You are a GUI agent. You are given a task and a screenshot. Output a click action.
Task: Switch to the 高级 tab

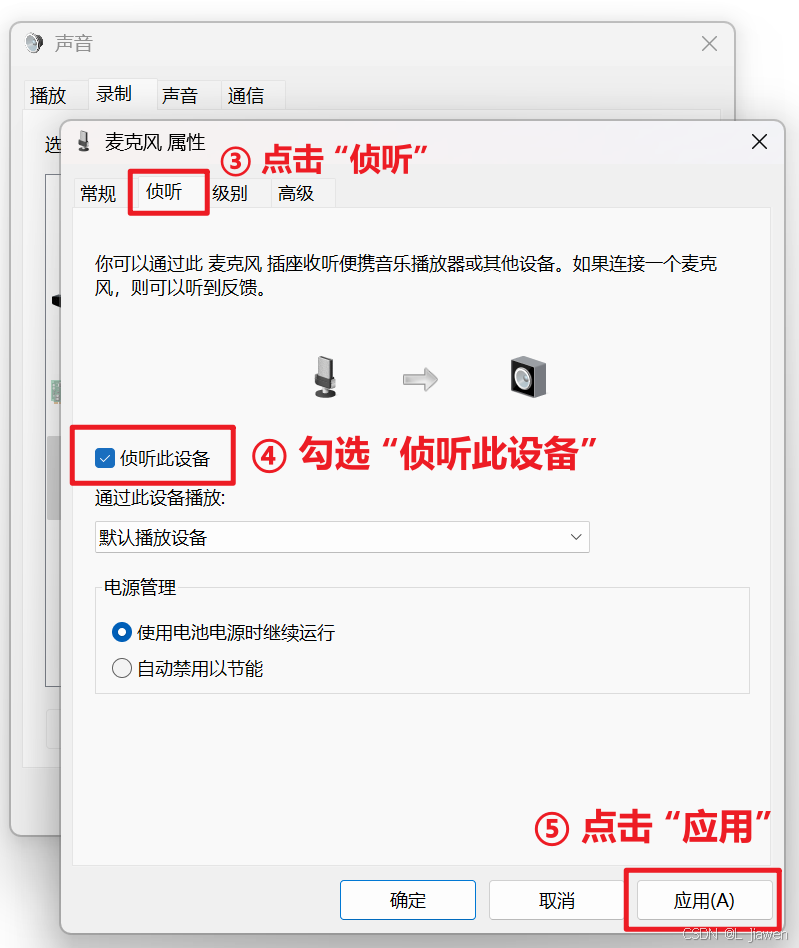pyautogui.click(x=296, y=193)
